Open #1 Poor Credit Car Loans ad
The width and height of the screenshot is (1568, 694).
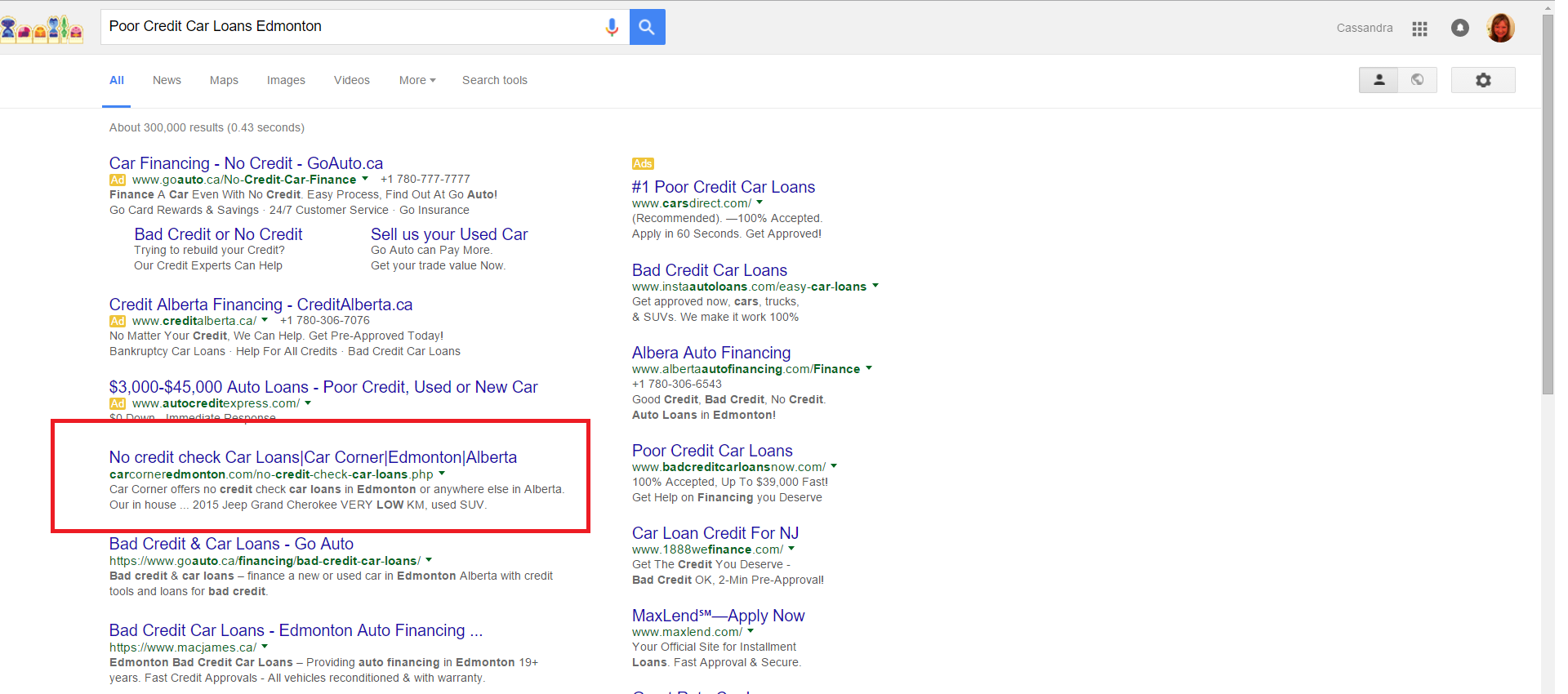pyautogui.click(x=724, y=187)
